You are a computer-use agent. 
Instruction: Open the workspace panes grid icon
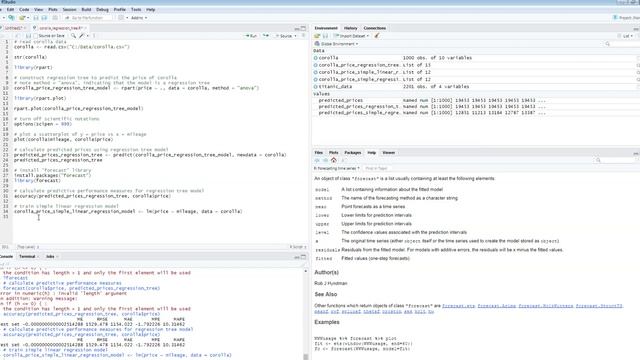click(x=121, y=18)
